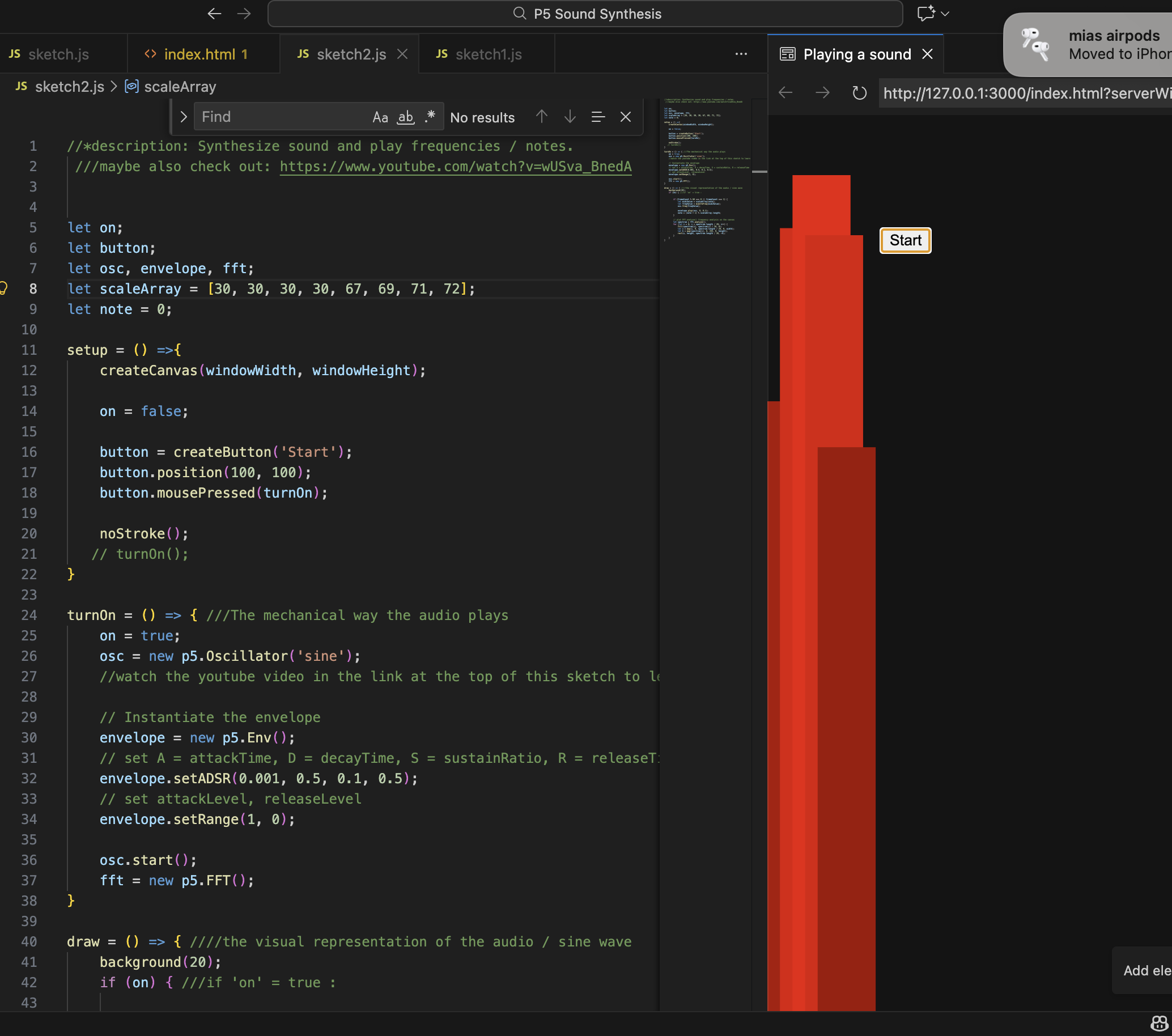Switch to the sketch1.js tab
The width and height of the screenshot is (1172, 1036).
(x=488, y=54)
